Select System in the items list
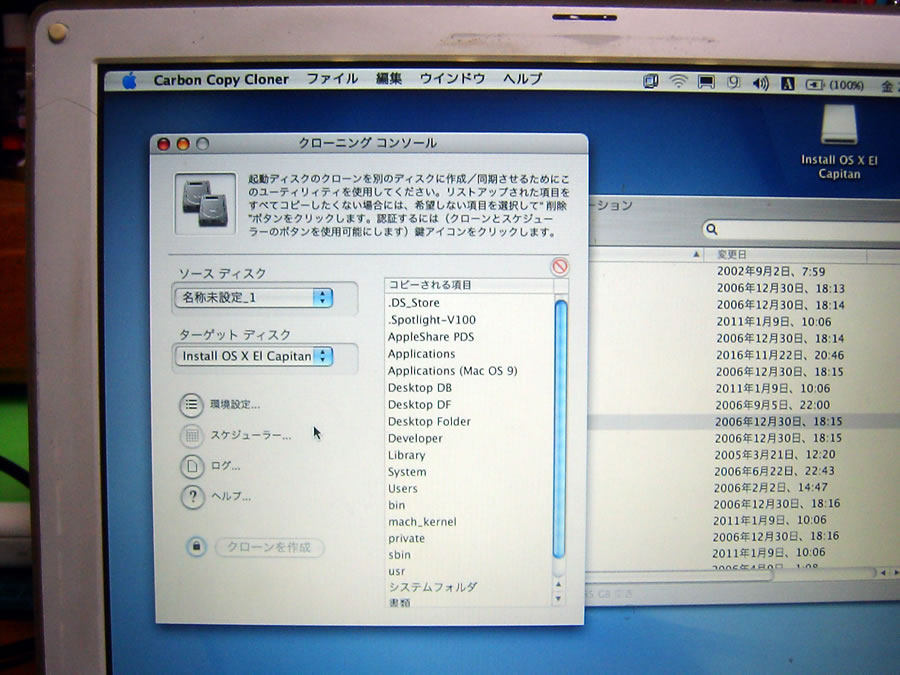This screenshot has height=675, width=900. point(407,472)
